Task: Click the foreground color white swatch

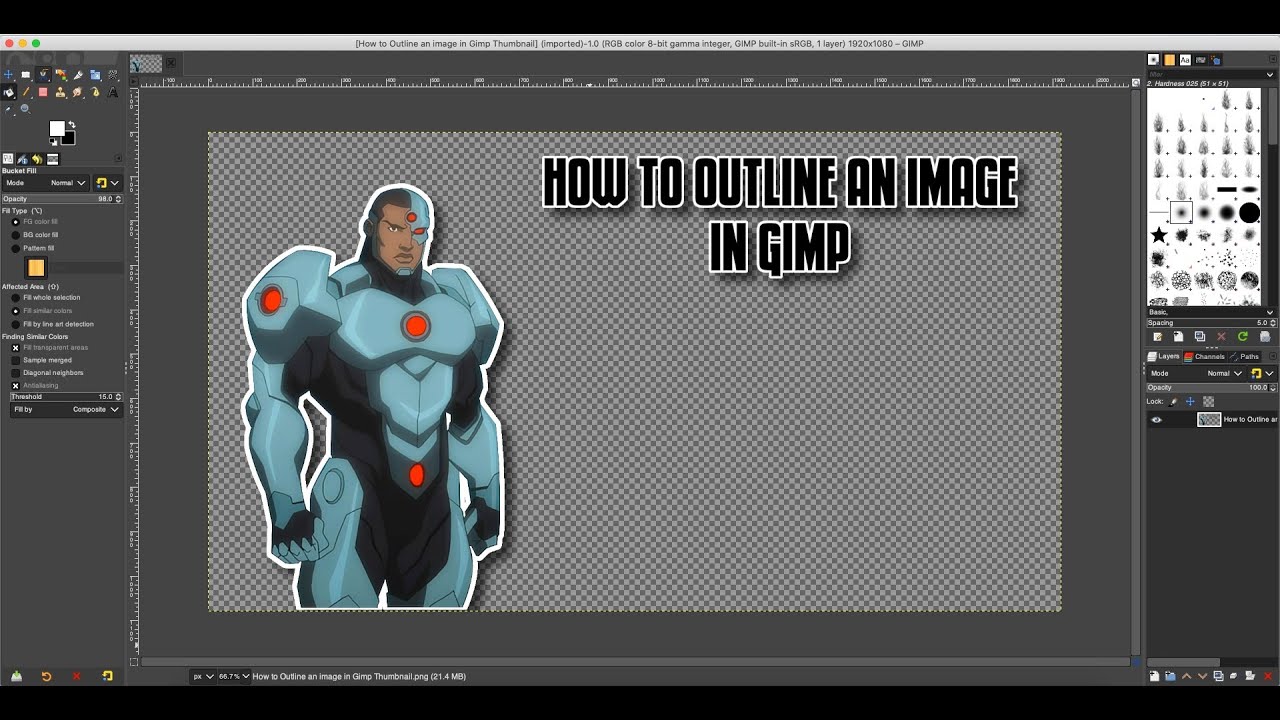Action: (57, 128)
